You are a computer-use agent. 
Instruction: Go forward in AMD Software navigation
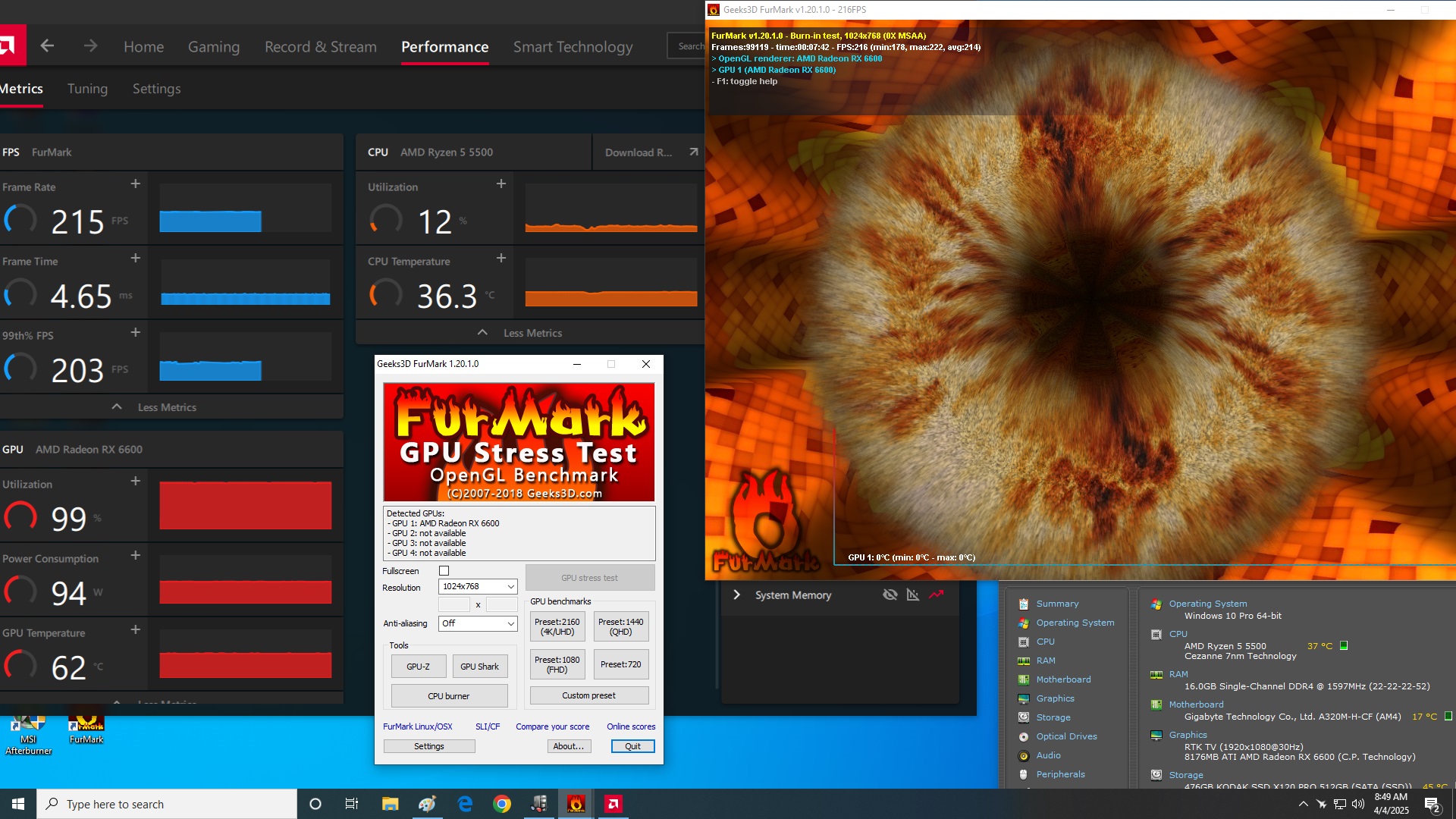pos(91,45)
